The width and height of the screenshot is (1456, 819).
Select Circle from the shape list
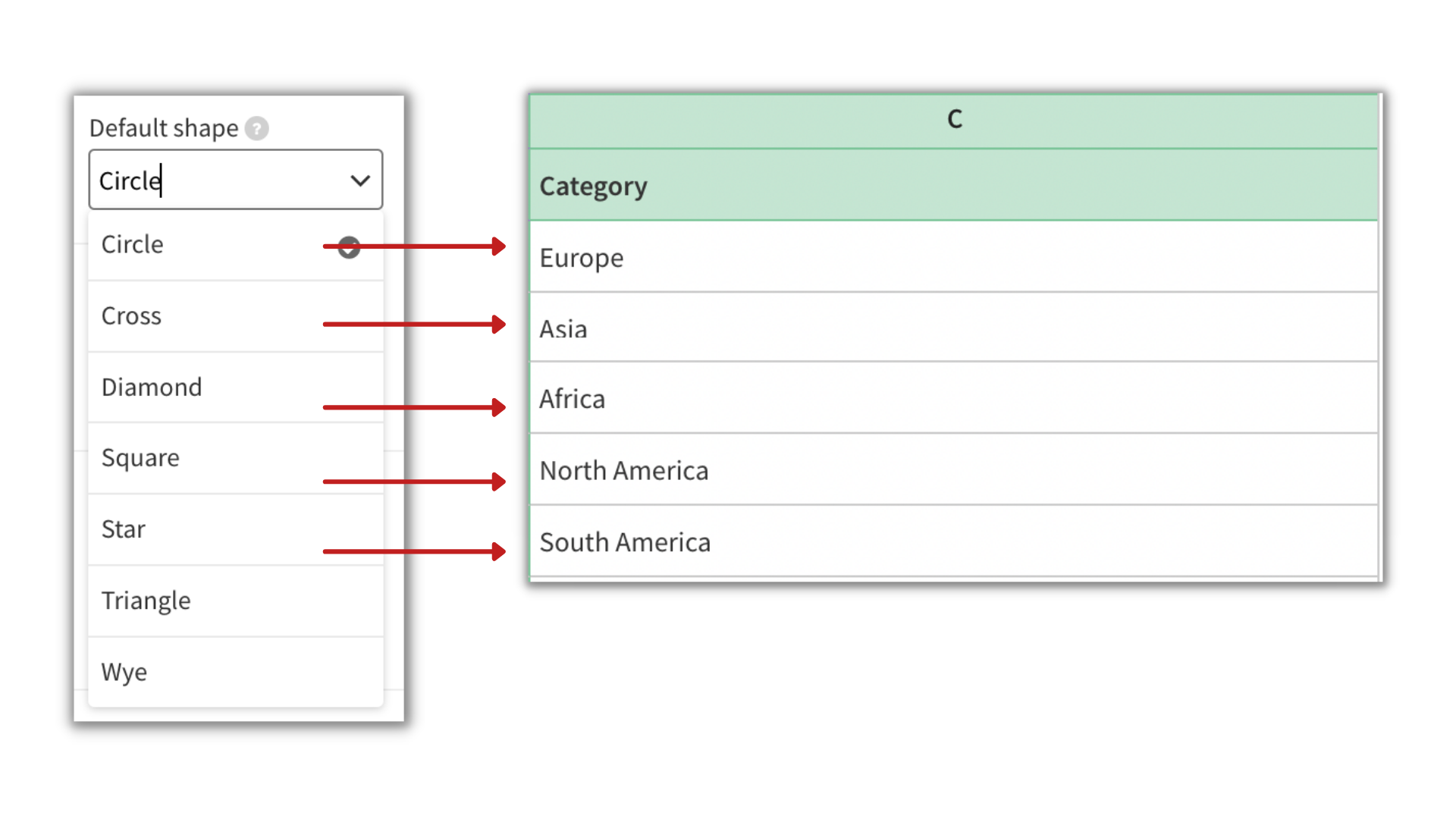click(x=236, y=245)
